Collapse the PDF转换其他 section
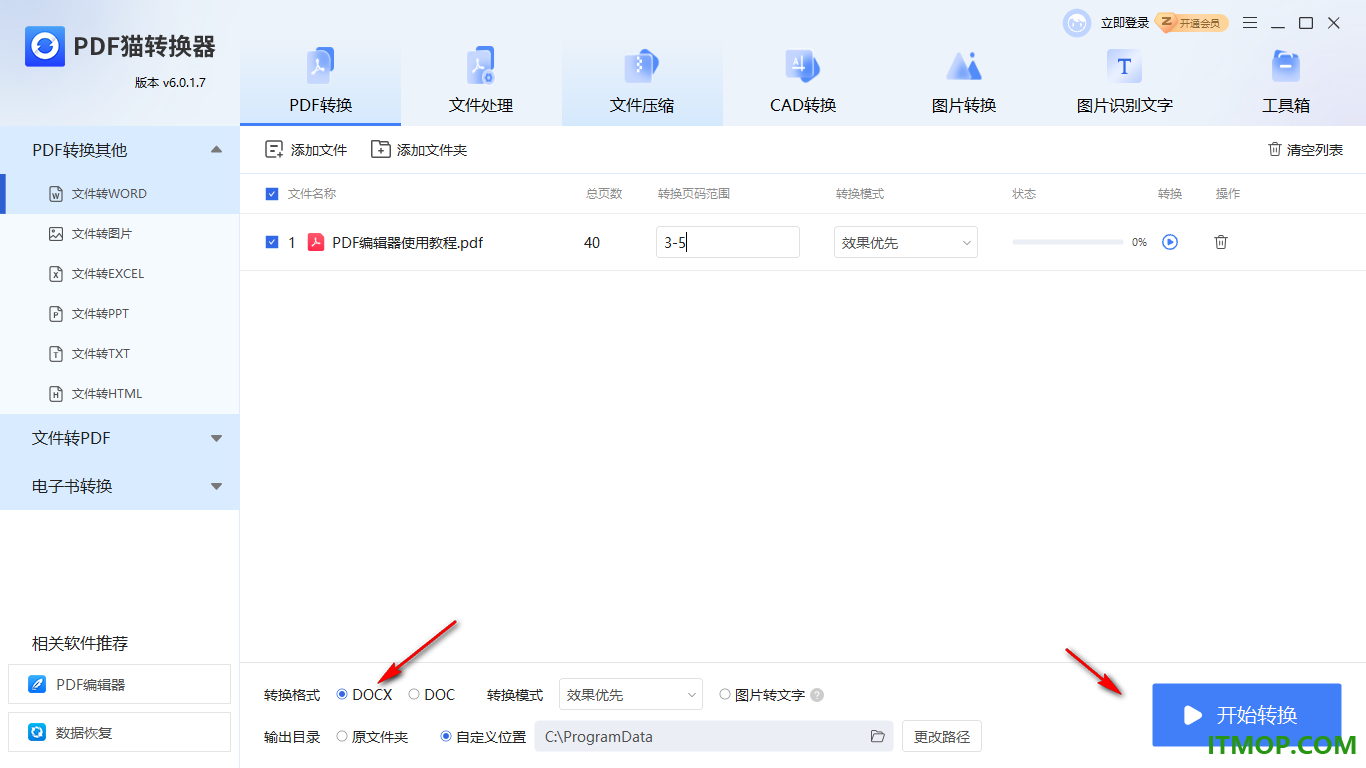The height and width of the screenshot is (768, 1366). [x=217, y=150]
